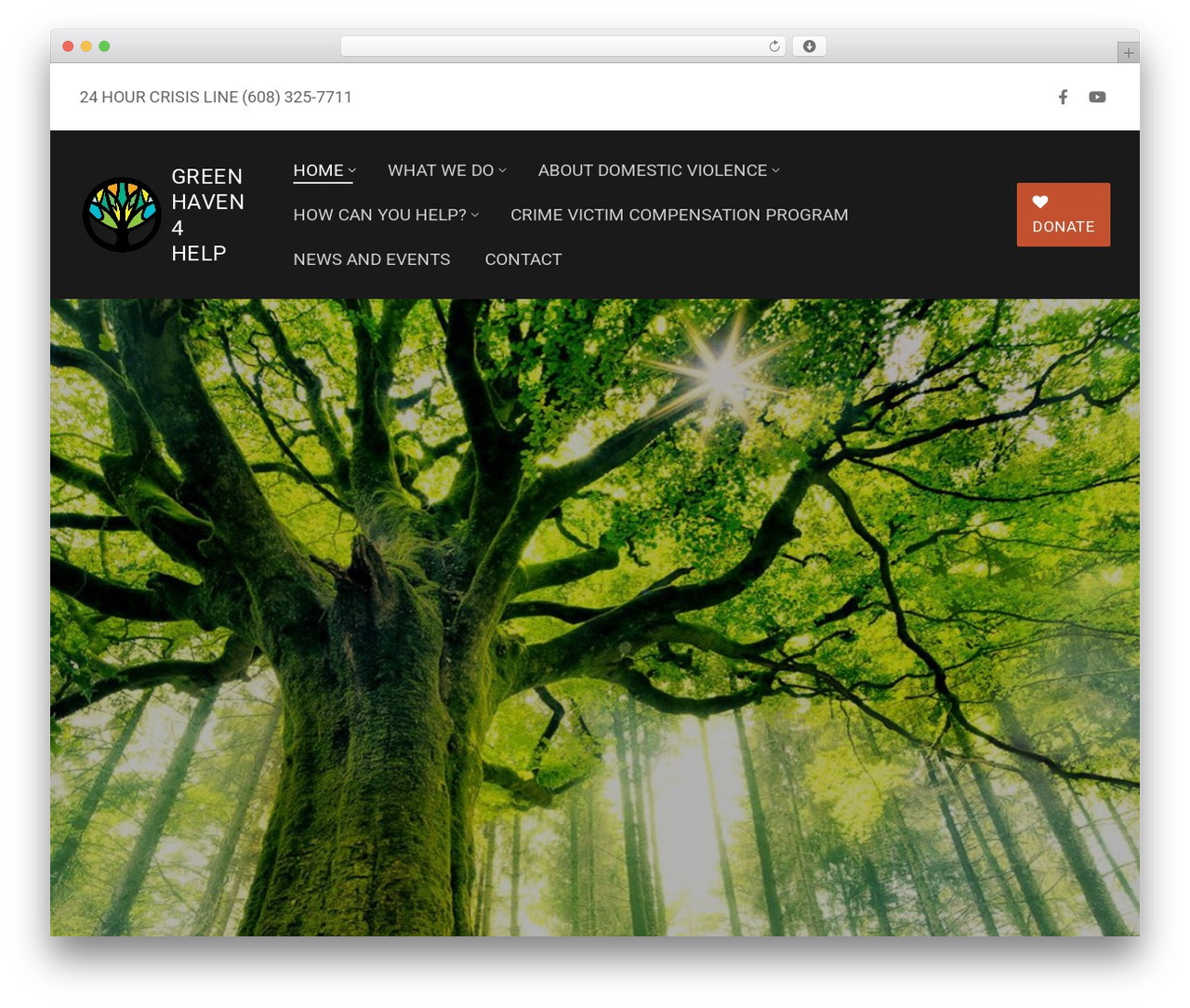
Task: Click the heart icon on Donate button
Action: pyautogui.click(x=1040, y=202)
